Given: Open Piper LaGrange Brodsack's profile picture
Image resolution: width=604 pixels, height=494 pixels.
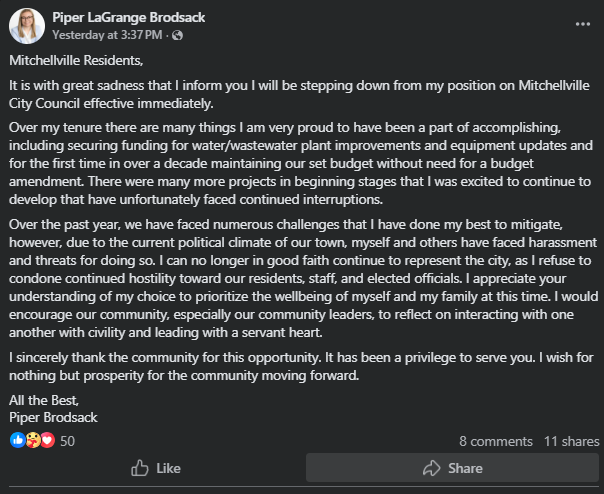Looking at the screenshot, I should point(27,26).
